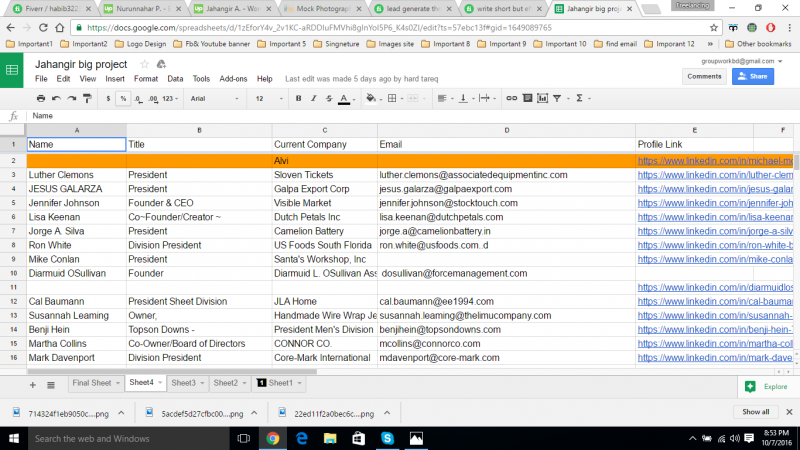Viewport: 800px width, 450px height.
Task: Toggle strikethrough formatting
Action: (x=329, y=98)
